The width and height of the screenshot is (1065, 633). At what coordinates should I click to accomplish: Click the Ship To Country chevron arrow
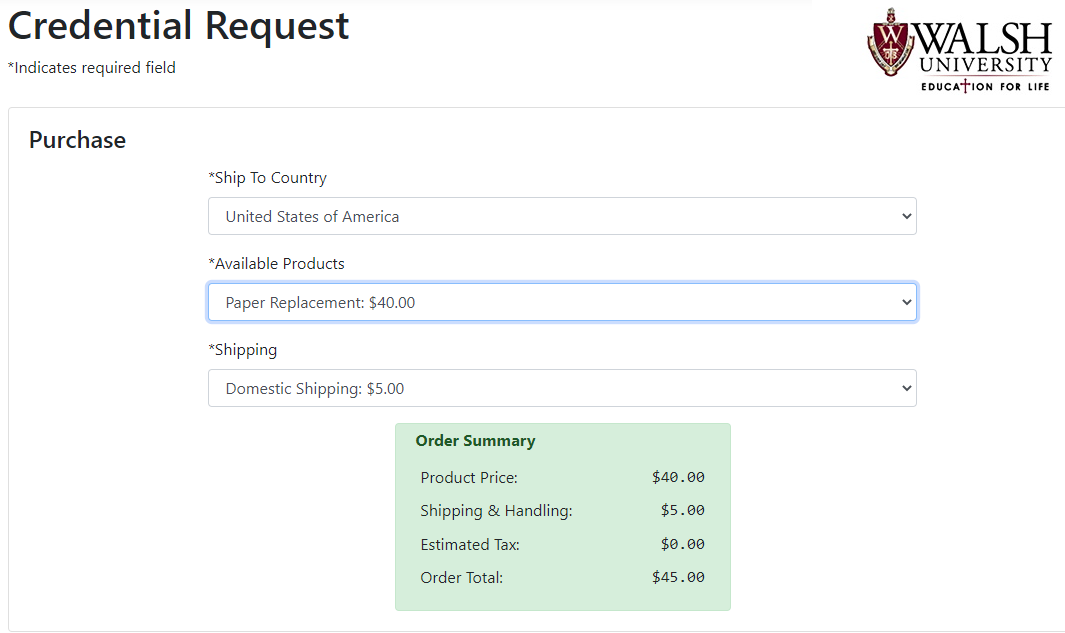[x=906, y=216]
